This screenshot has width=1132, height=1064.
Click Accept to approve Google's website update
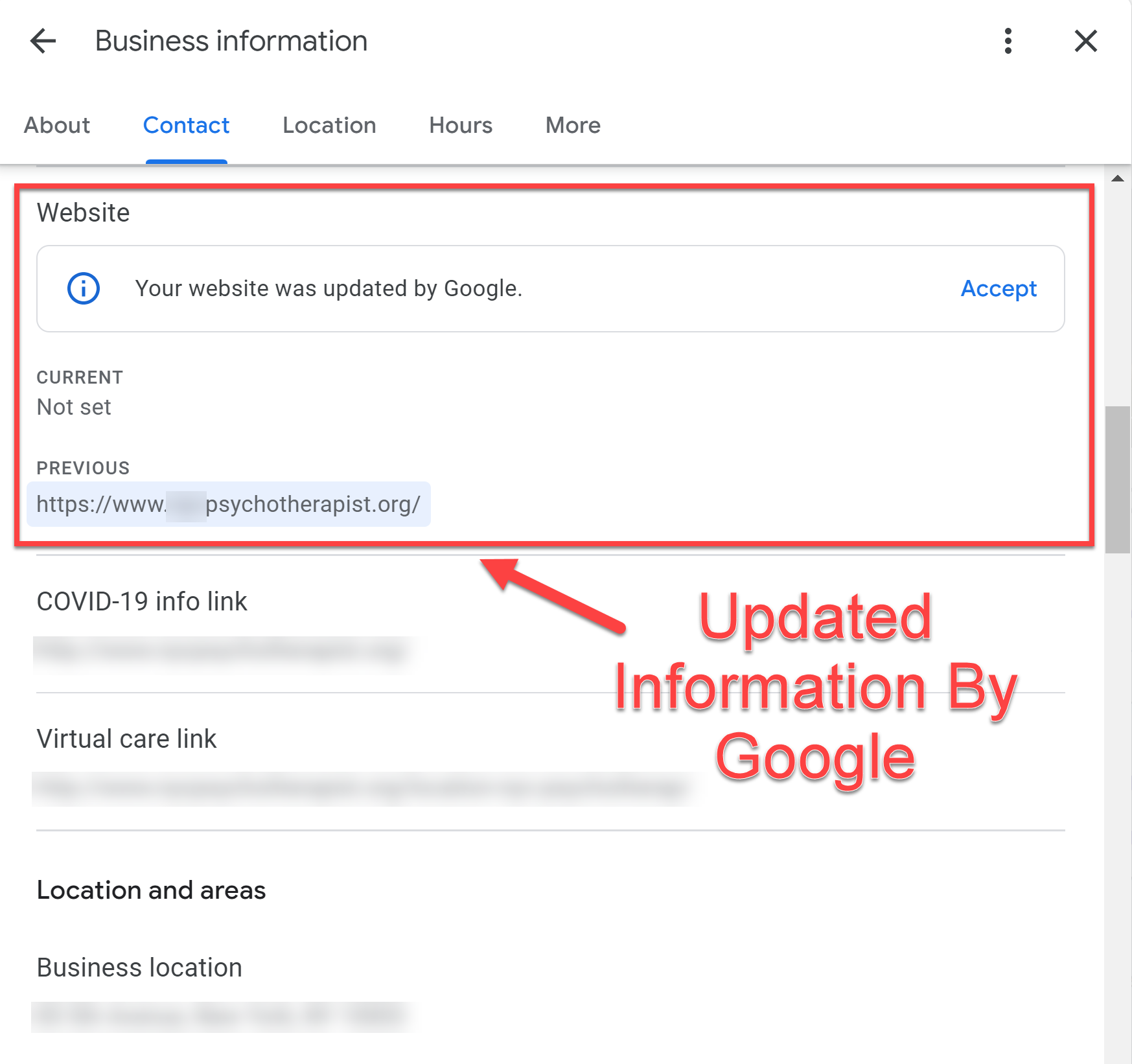tap(999, 289)
